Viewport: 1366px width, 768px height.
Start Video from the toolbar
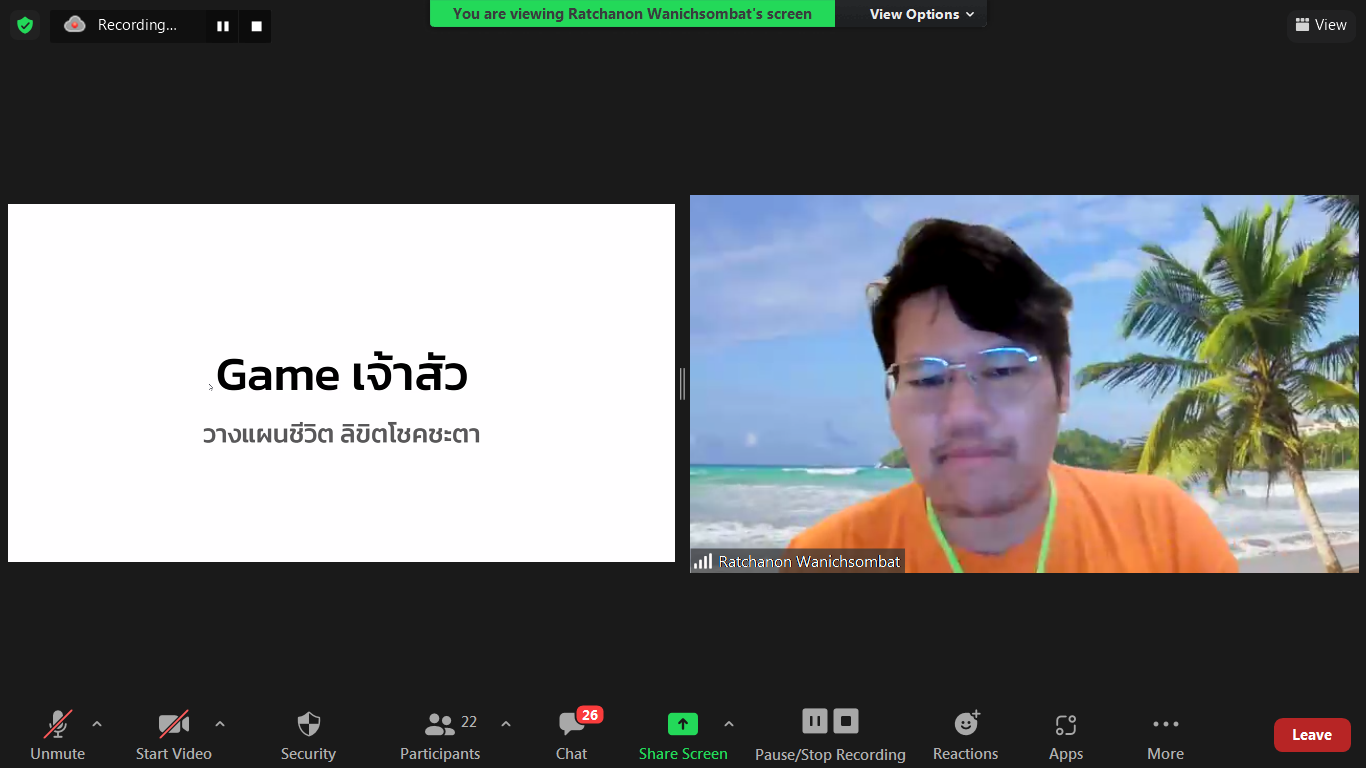(174, 736)
